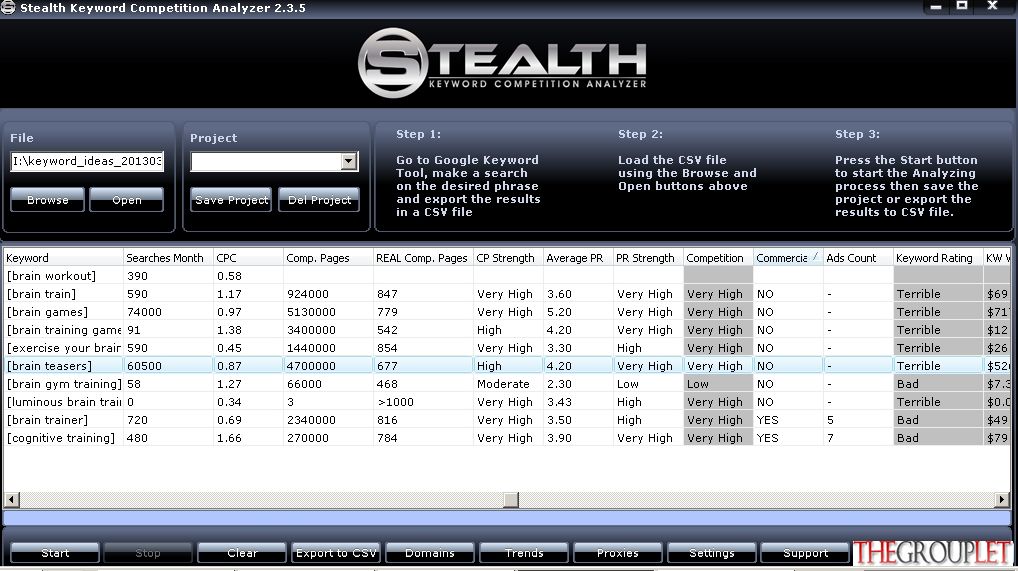Sort by REAL Comp. Pages column

click(423, 258)
